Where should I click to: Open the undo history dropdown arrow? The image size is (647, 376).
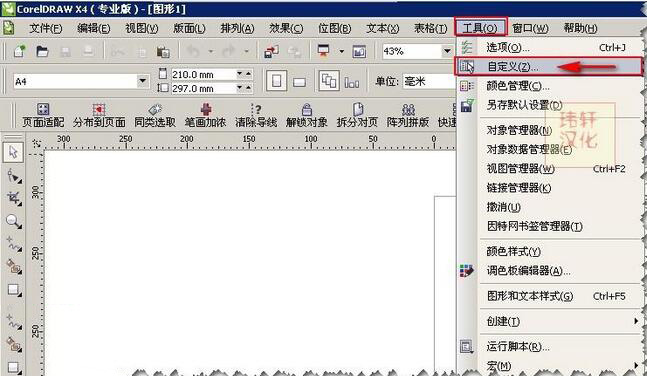pyautogui.click(x=211, y=52)
